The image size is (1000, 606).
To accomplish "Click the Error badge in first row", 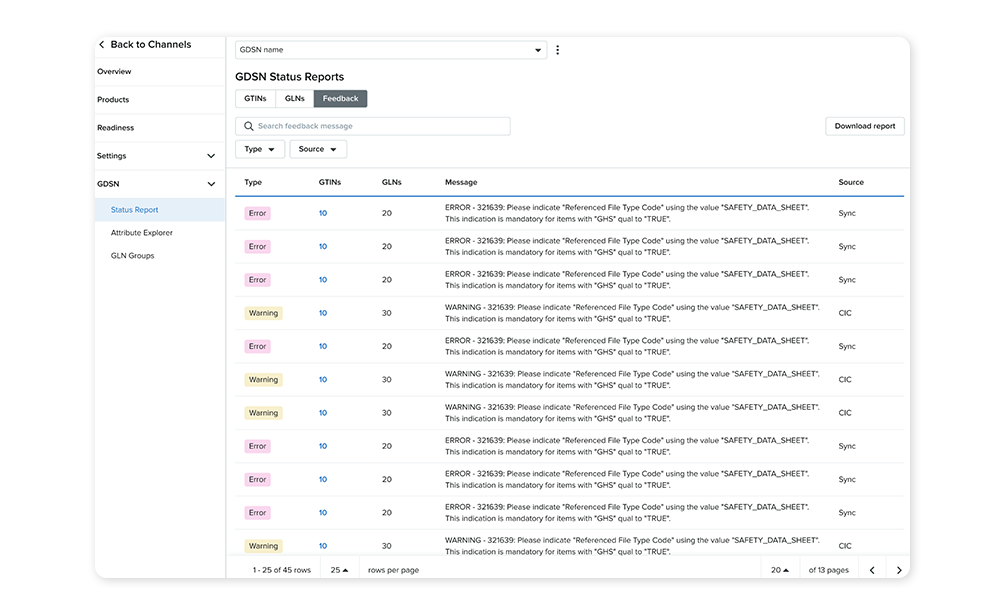I will click(258, 213).
